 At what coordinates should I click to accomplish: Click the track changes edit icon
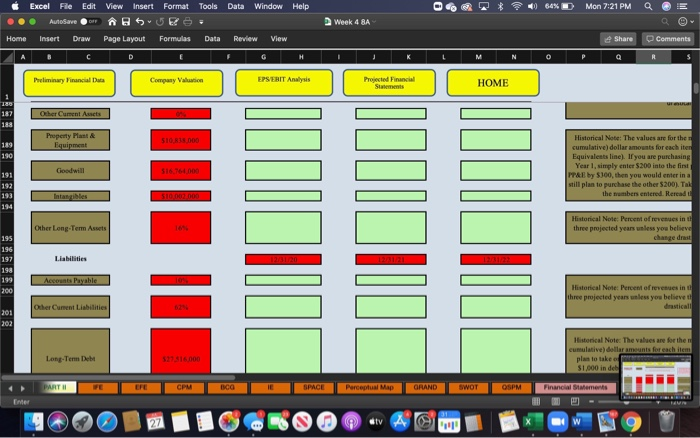click(x=173, y=21)
